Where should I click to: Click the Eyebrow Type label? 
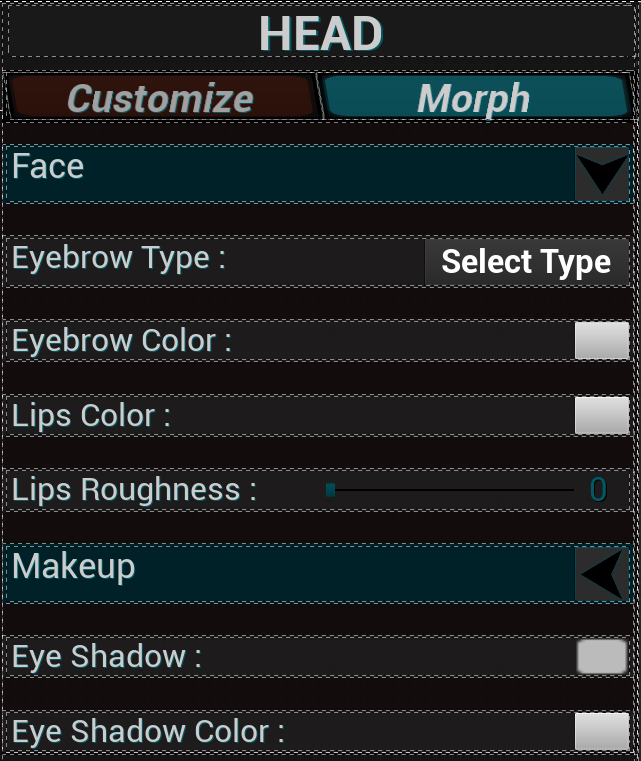click(118, 258)
